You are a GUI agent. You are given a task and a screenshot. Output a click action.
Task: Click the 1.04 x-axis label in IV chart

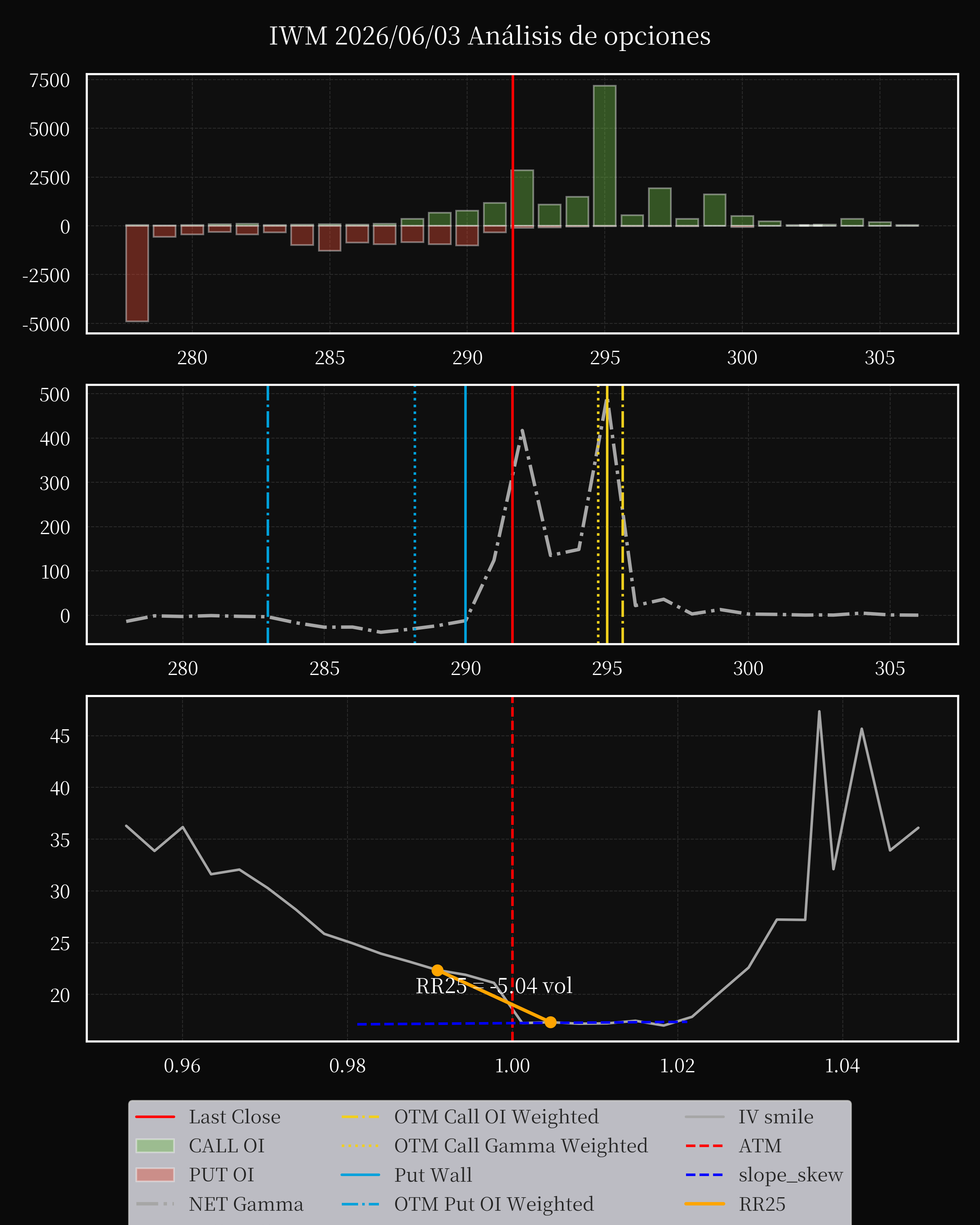point(842,1066)
